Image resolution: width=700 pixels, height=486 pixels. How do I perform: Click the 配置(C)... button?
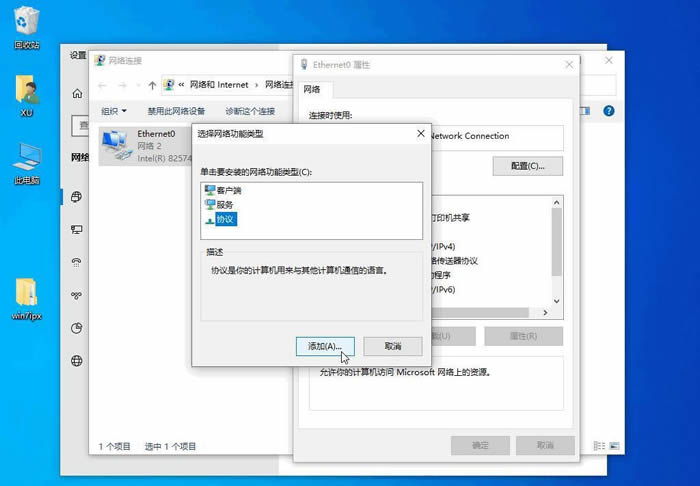point(527,166)
